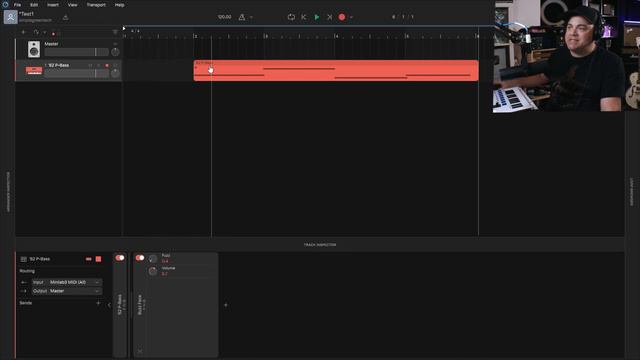Select the red MIDI clip on the timeline
This screenshot has height=360, width=640.
tap(336, 71)
